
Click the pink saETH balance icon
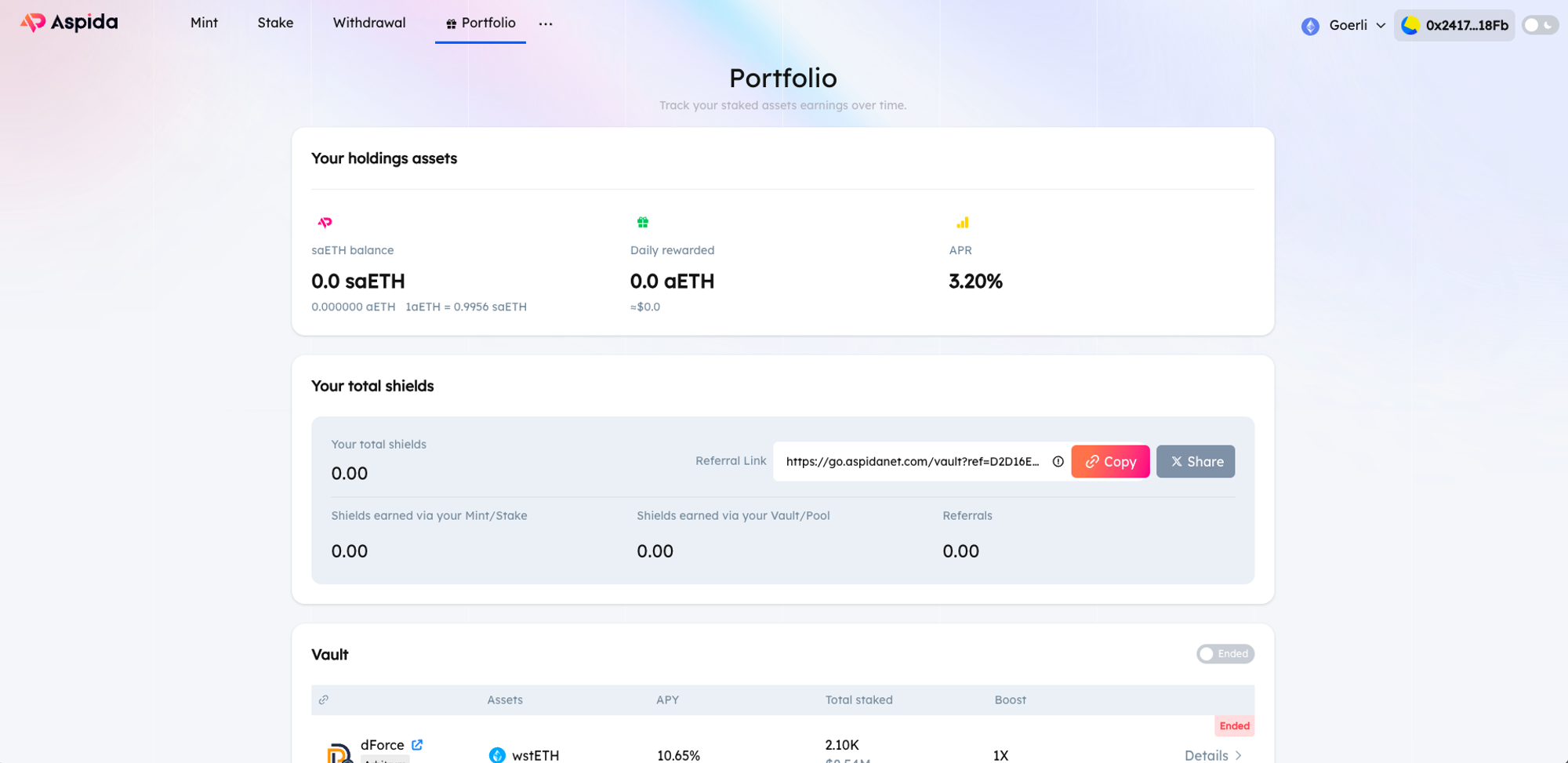[x=325, y=223]
